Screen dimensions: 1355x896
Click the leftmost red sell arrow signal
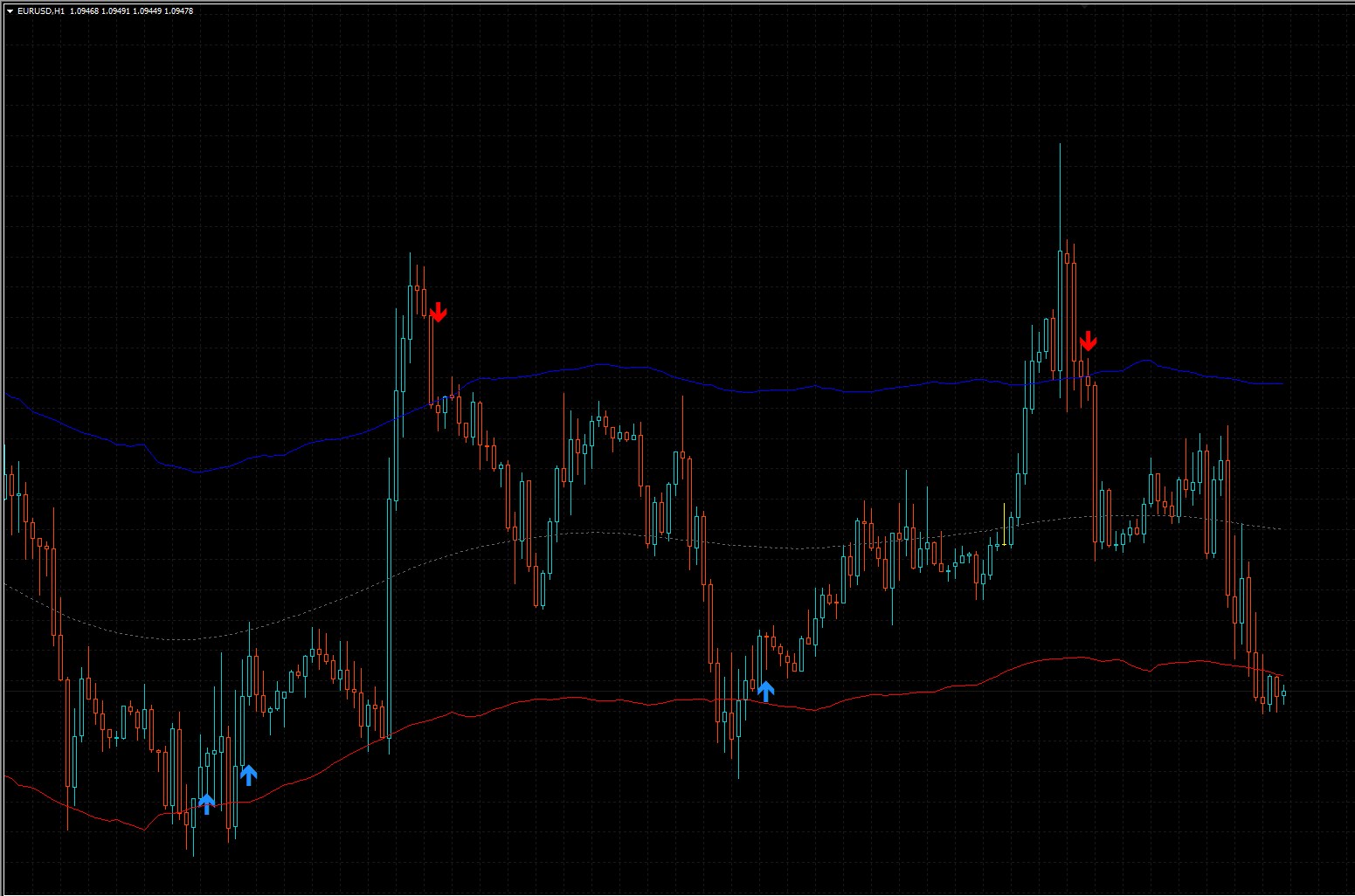pyautogui.click(x=439, y=312)
